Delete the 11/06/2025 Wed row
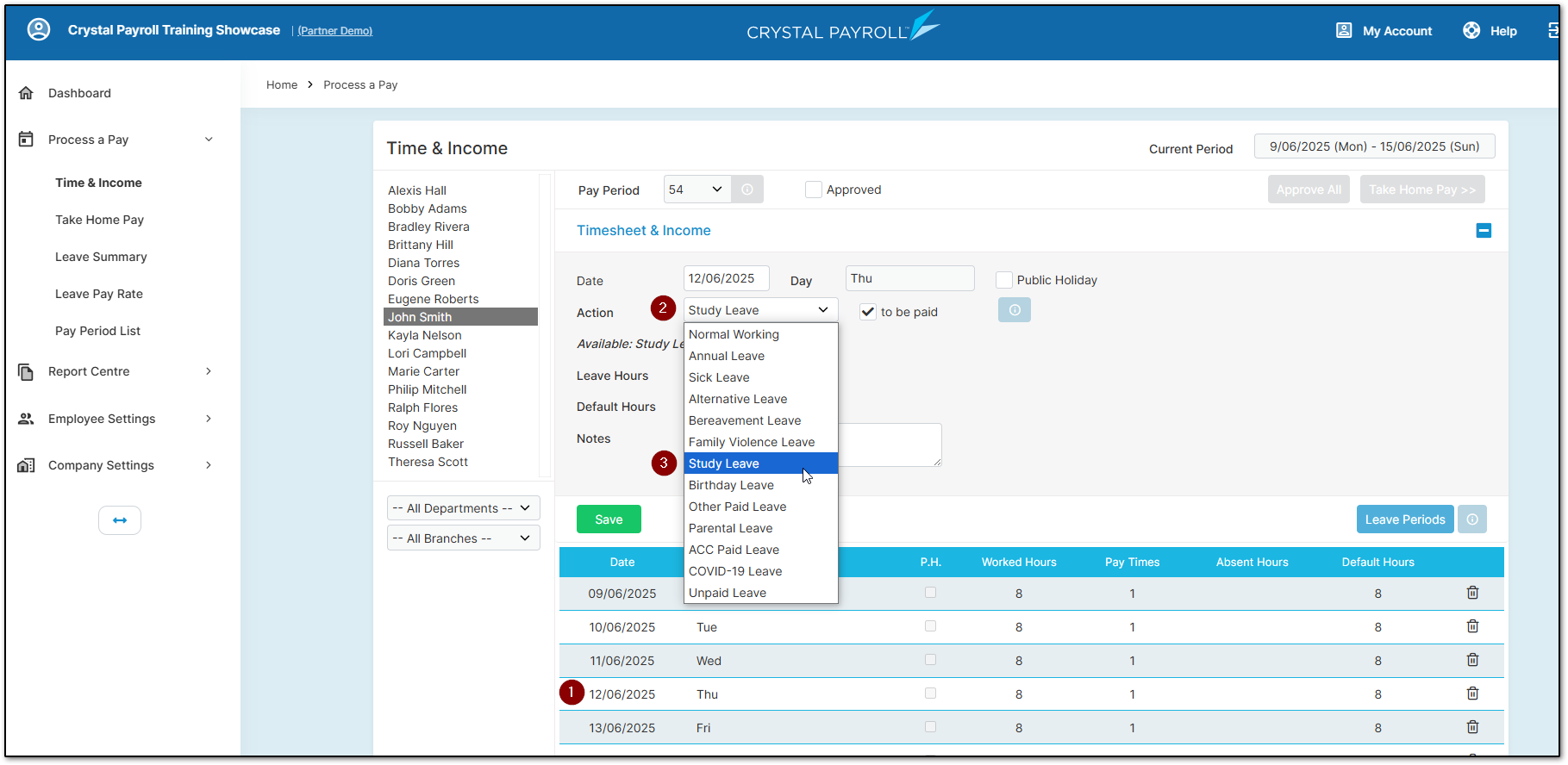Image resolution: width=1568 pixels, height=765 pixels. click(1472, 660)
